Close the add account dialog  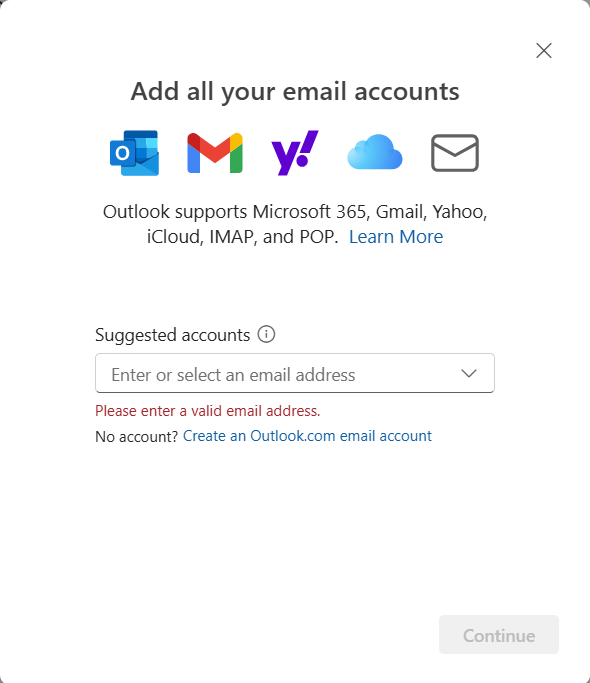pyautogui.click(x=544, y=51)
